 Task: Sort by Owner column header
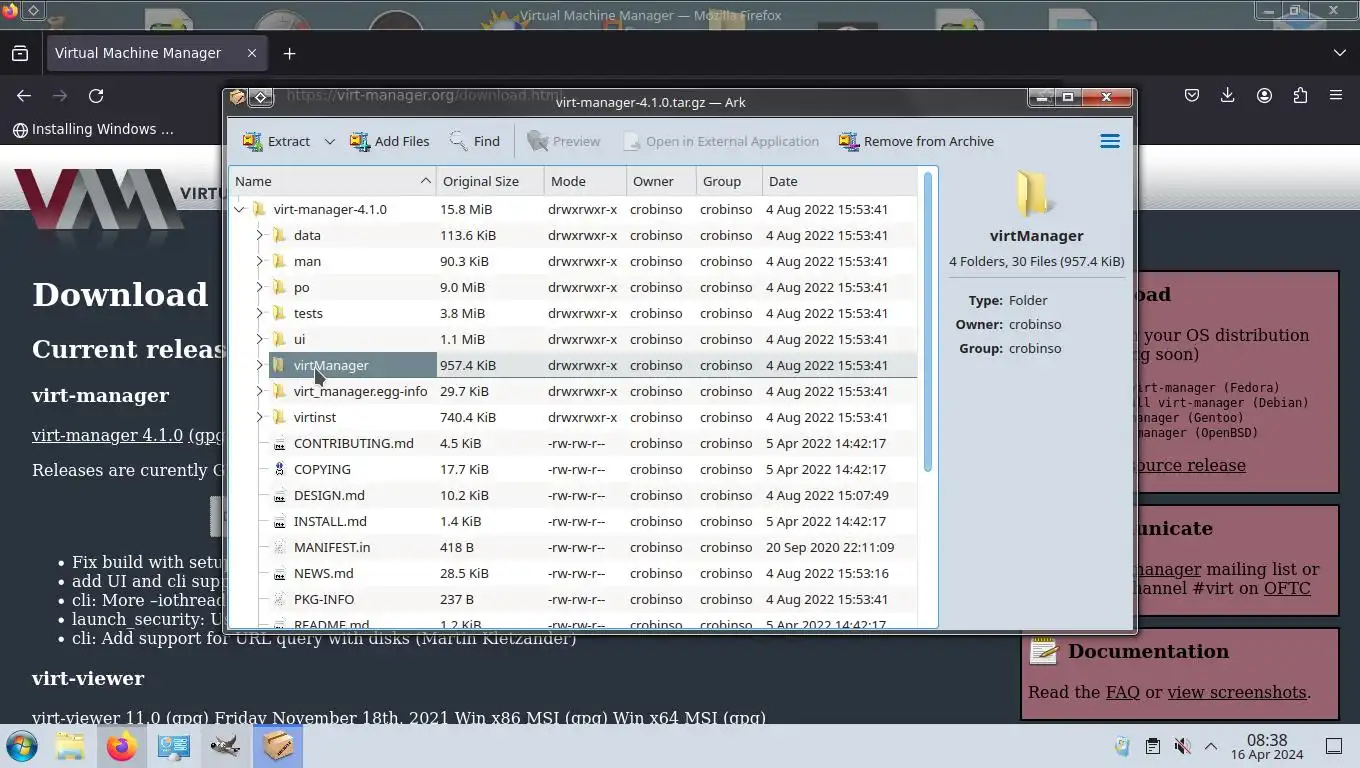pos(661,181)
